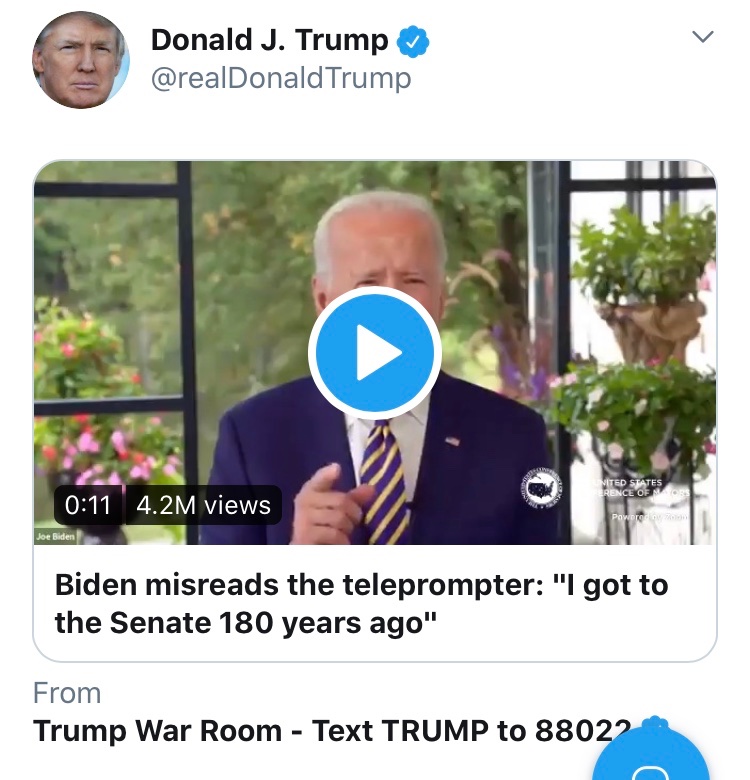Click the "From" label under the card
The width and height of the screenshot is (750, 780).
pos(67,693)
